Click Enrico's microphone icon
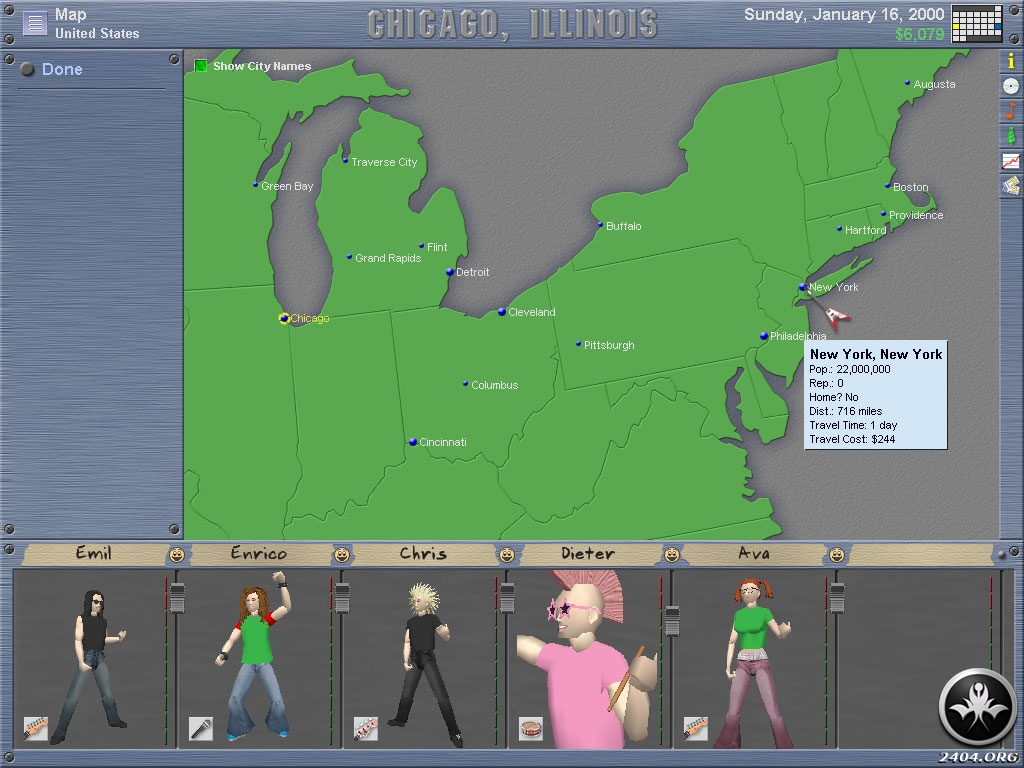1024x768 pixels. coord(201,727)
